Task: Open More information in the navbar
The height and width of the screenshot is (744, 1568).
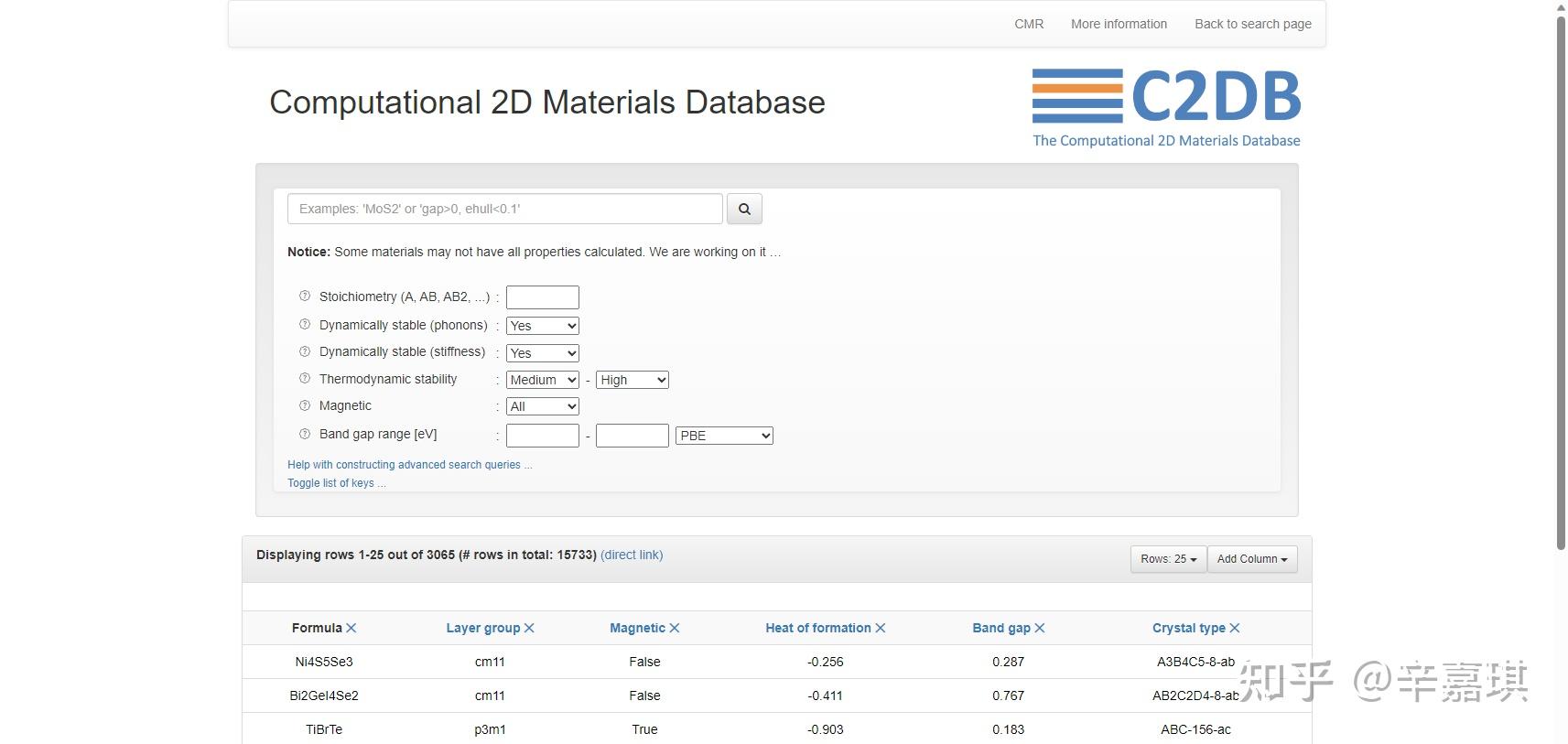Action: tap(1119, 24)
